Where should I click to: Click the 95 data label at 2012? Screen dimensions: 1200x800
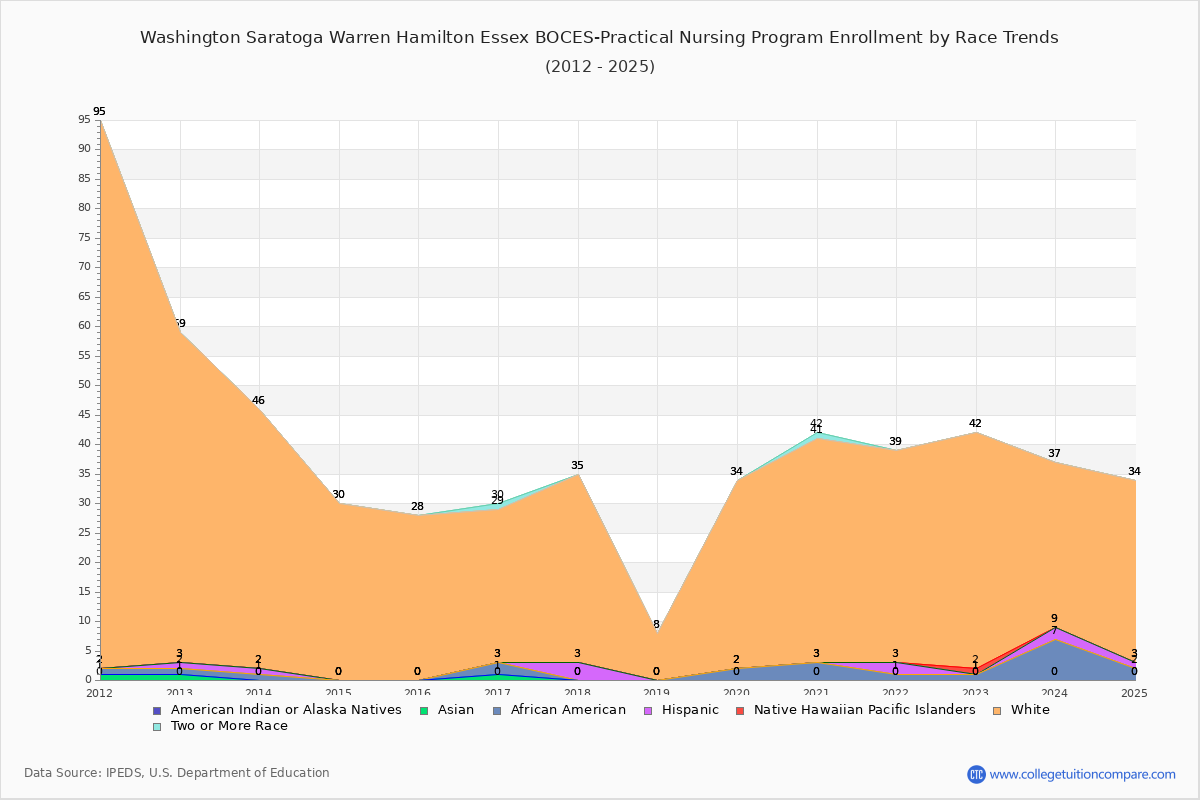click(x=99, y=112)
